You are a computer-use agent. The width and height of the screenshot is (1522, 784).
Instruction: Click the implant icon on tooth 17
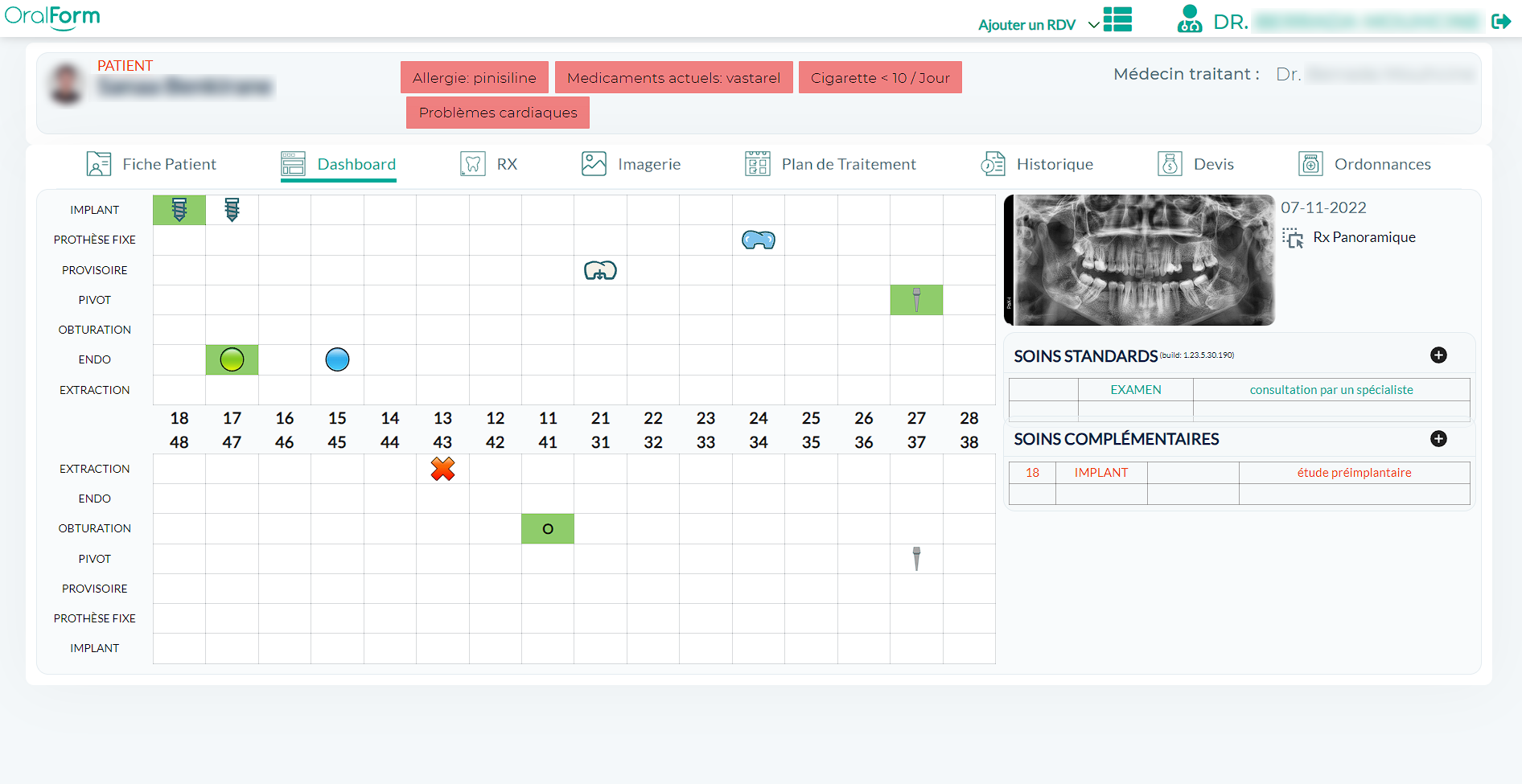pos(232,210)
